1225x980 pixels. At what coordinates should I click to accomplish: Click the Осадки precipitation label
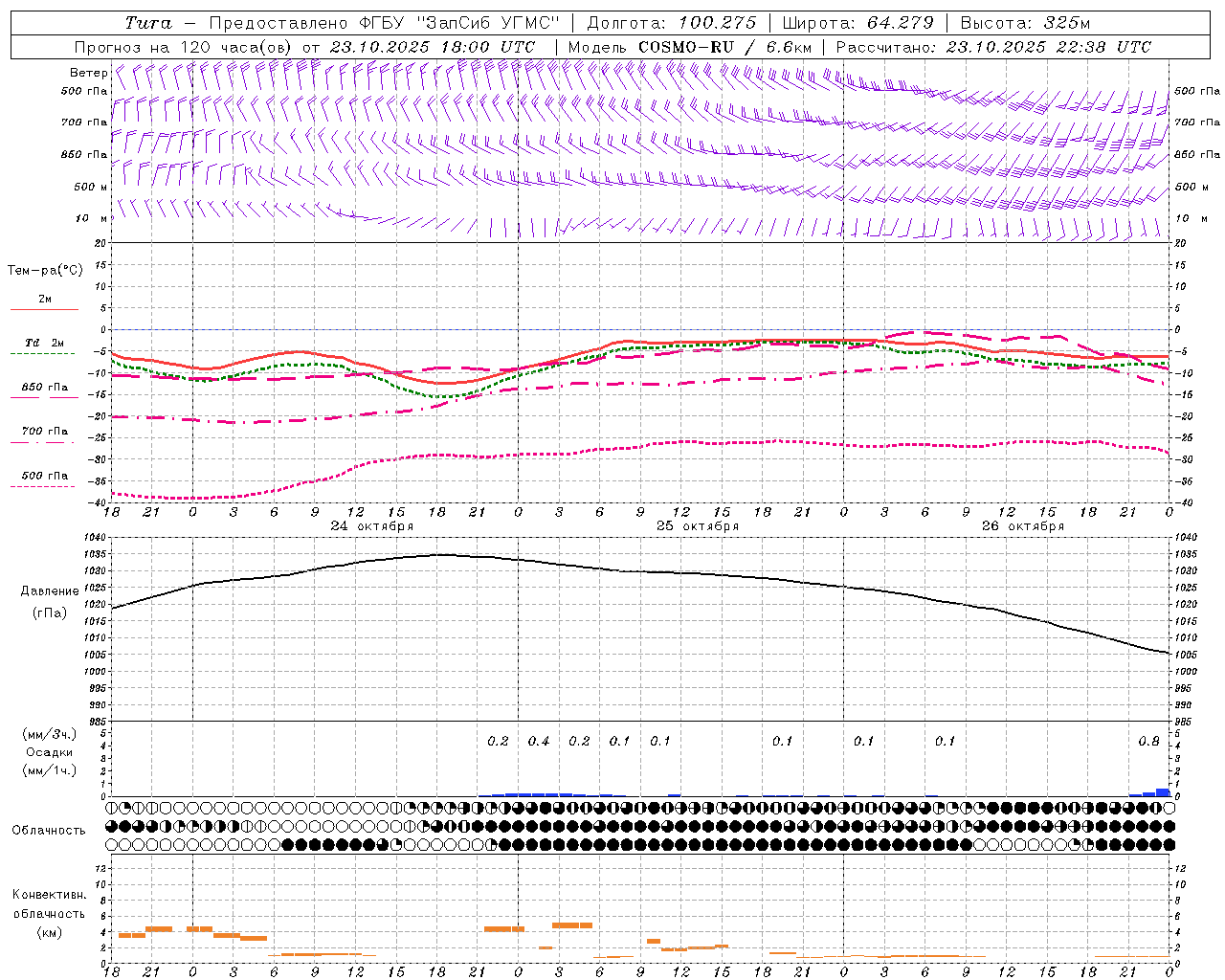pyautogui.click(x=50, y=752)
